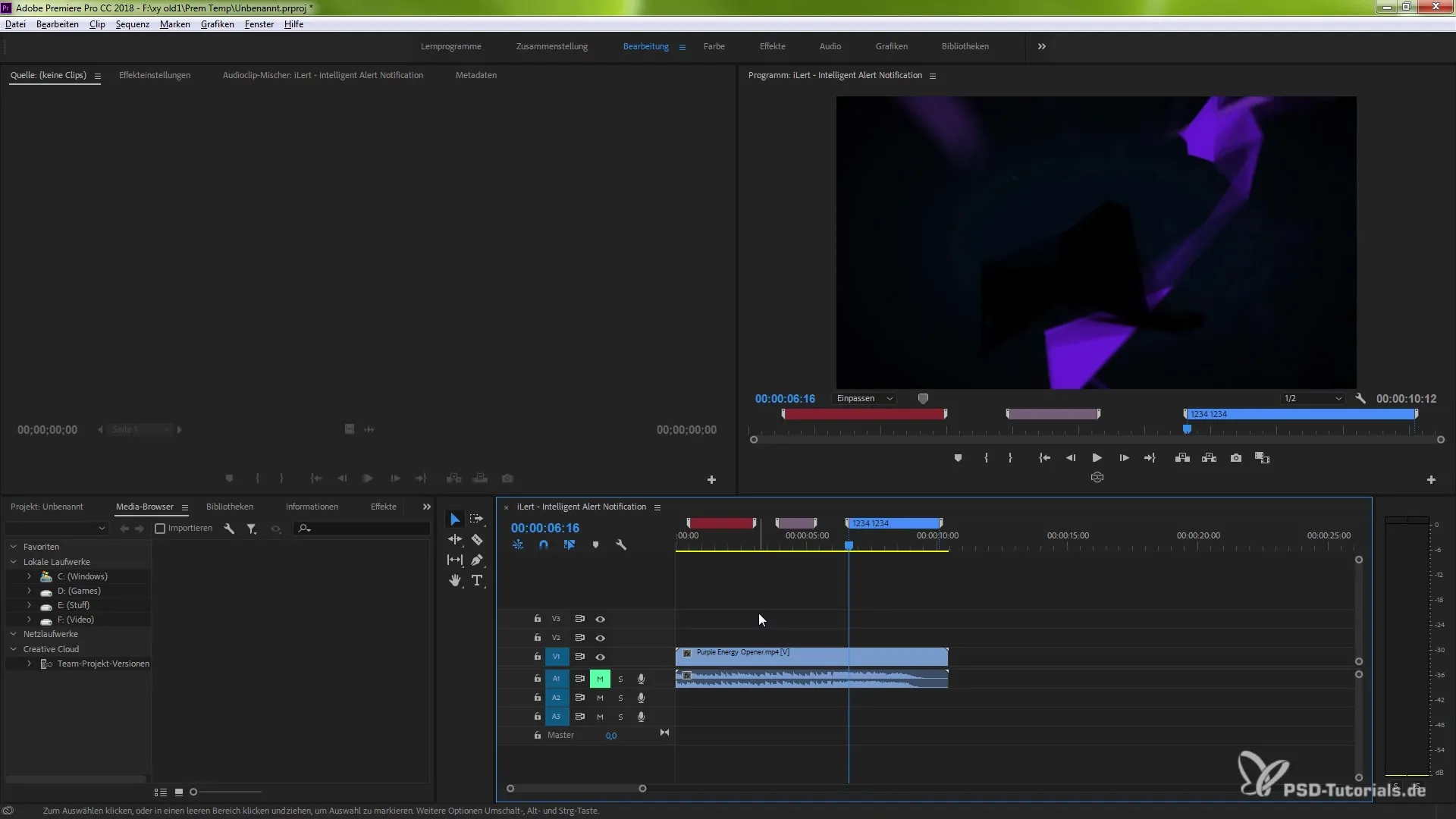Open file type filter in Media Browser
Viewport: 1456px width, 819px height.
coord(251,529)
